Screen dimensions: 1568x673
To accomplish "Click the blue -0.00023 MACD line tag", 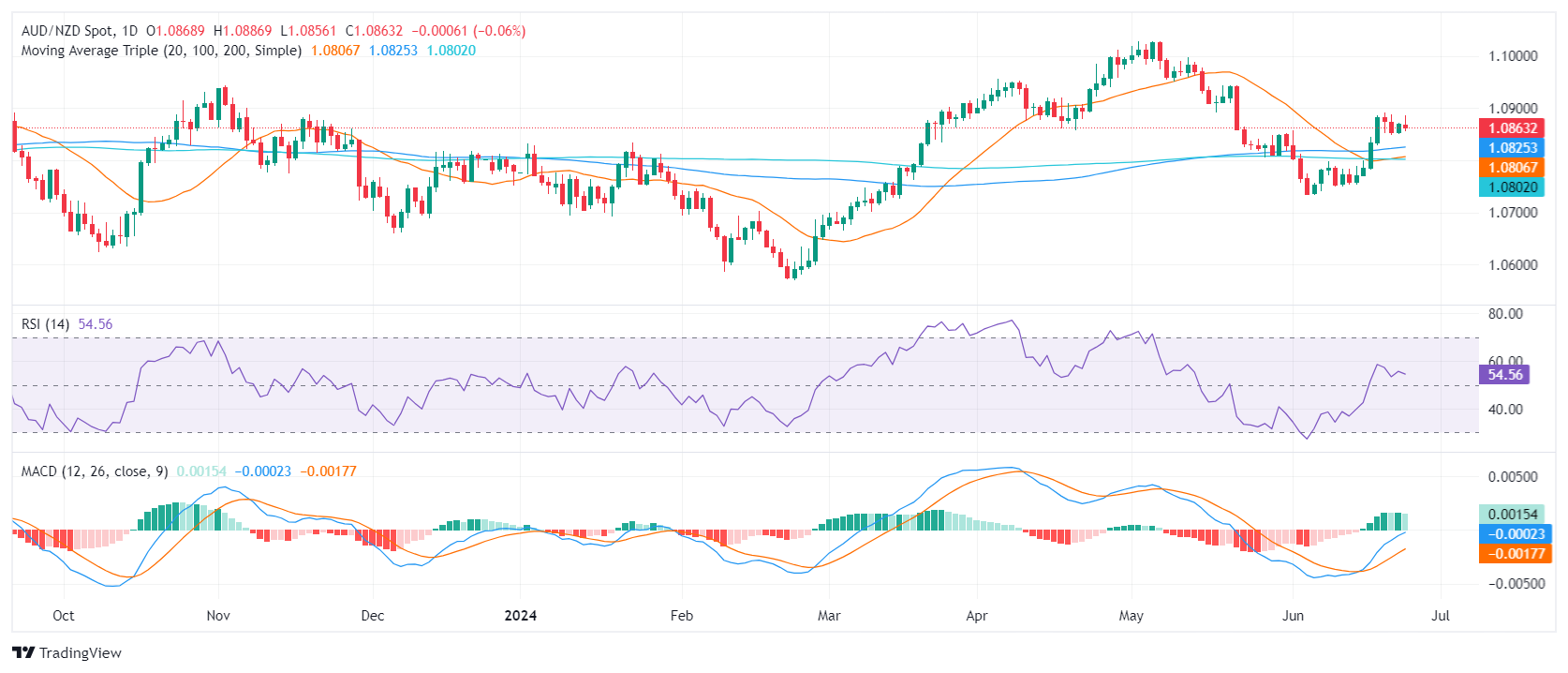I will click(x=1512, y=533).
